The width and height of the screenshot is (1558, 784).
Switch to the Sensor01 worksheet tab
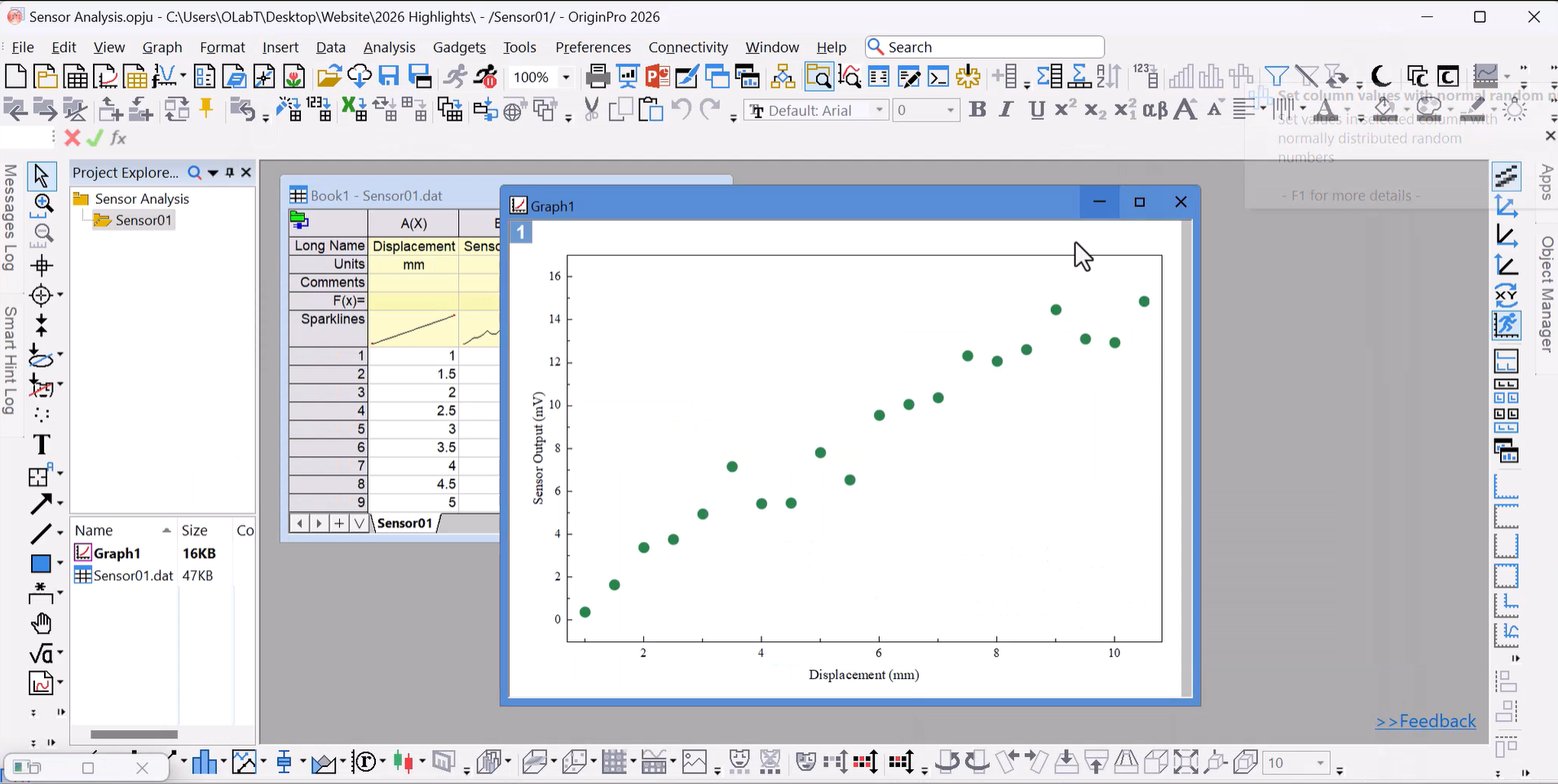[404, 523]
